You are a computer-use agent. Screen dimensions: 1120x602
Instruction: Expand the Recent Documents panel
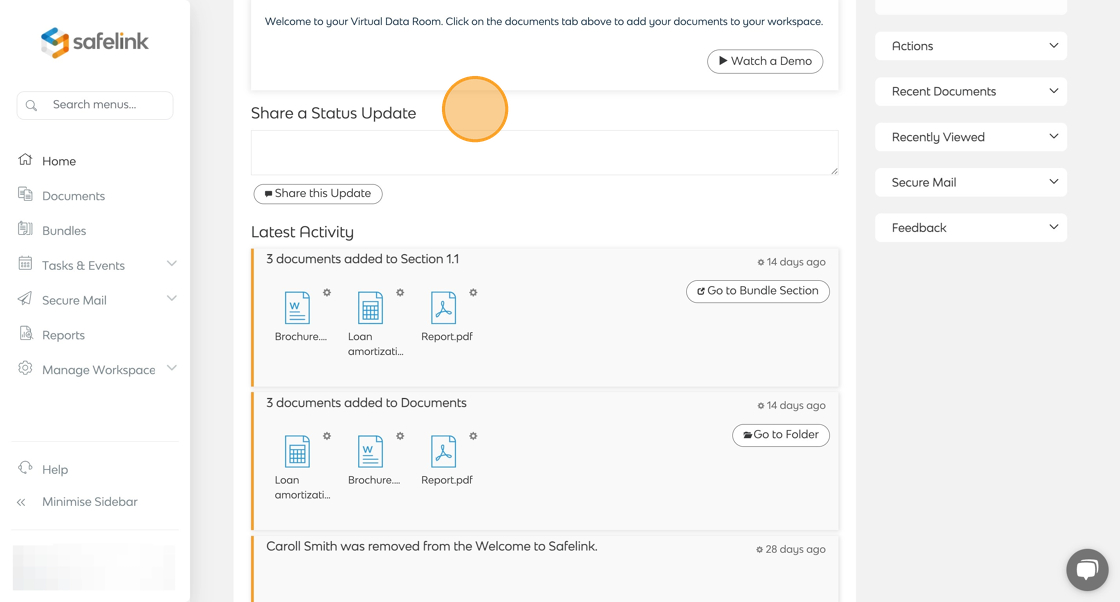[x=970, y=91]
